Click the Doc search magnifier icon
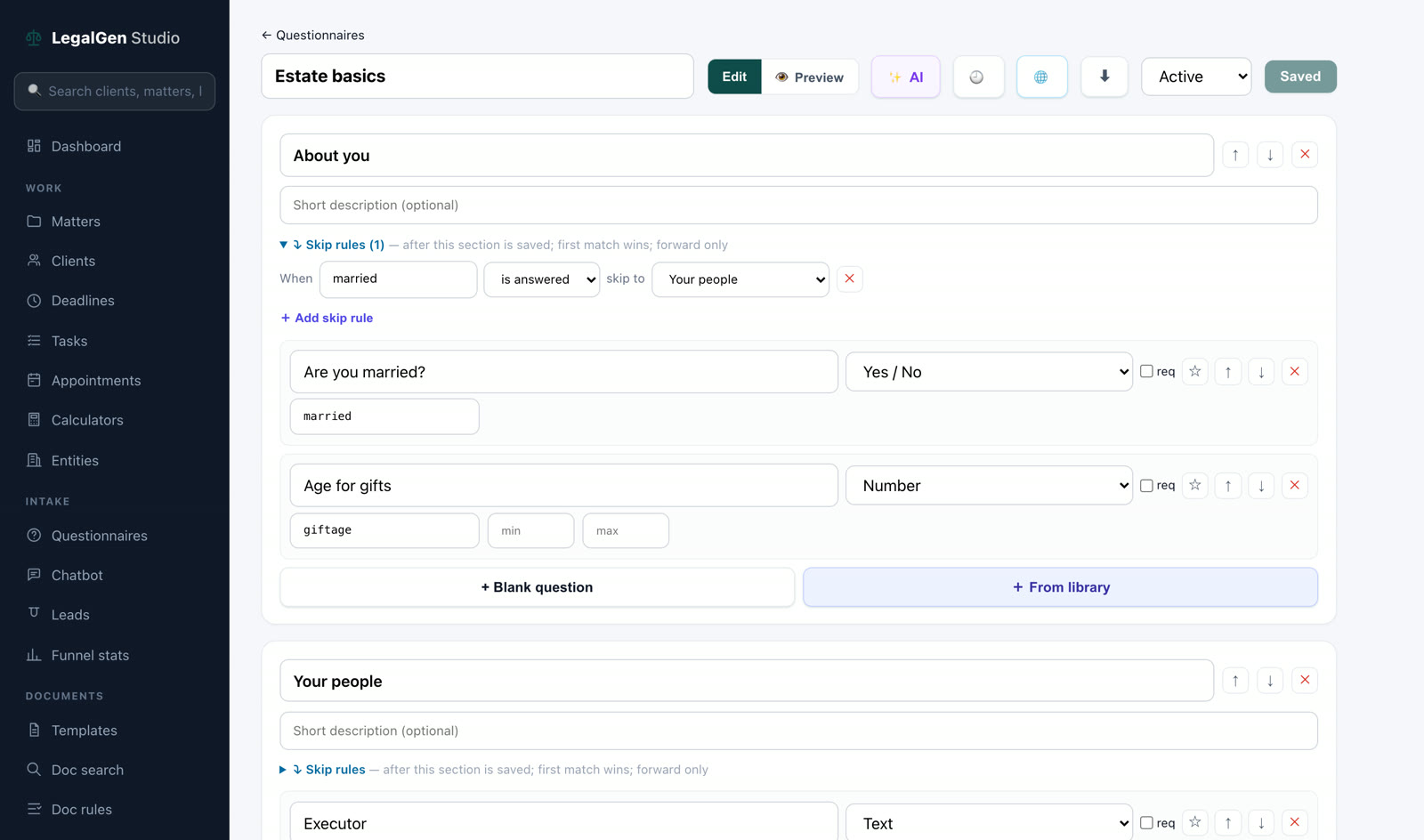 click(x=34, y=769)
